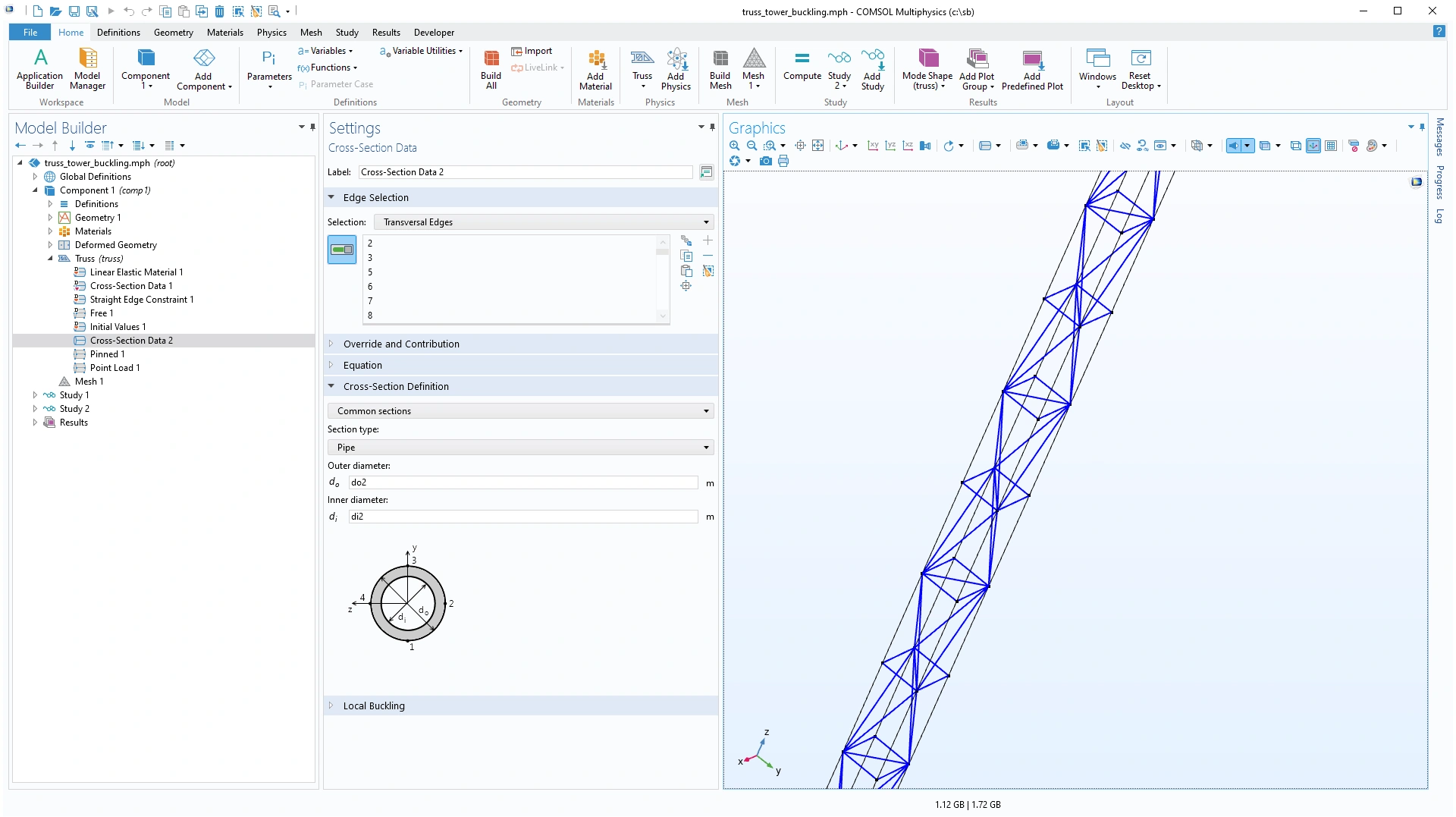Toggle the grid display in Graphics

tap(1331, 146)
